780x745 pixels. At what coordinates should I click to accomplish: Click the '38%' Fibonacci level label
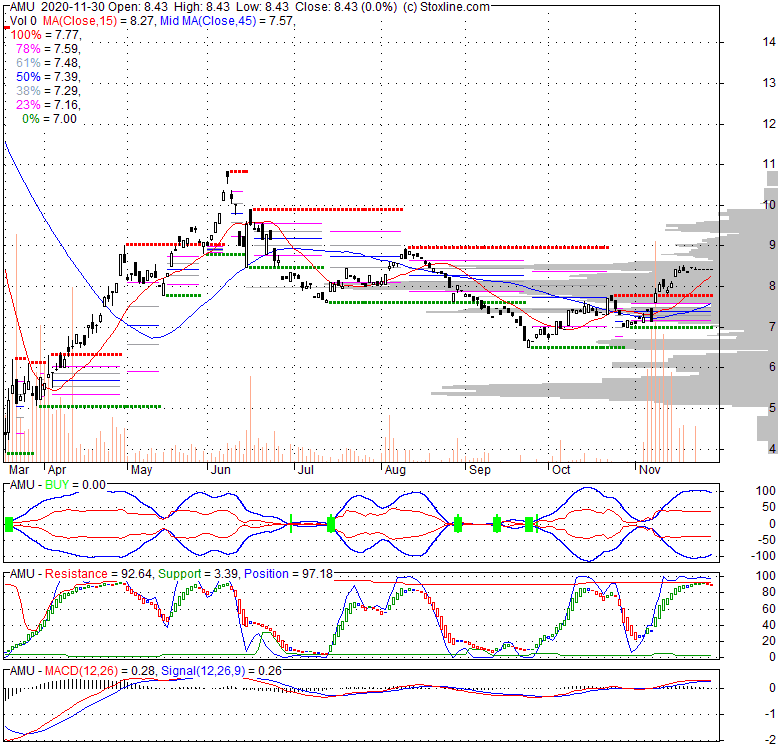tap(28, 91)
